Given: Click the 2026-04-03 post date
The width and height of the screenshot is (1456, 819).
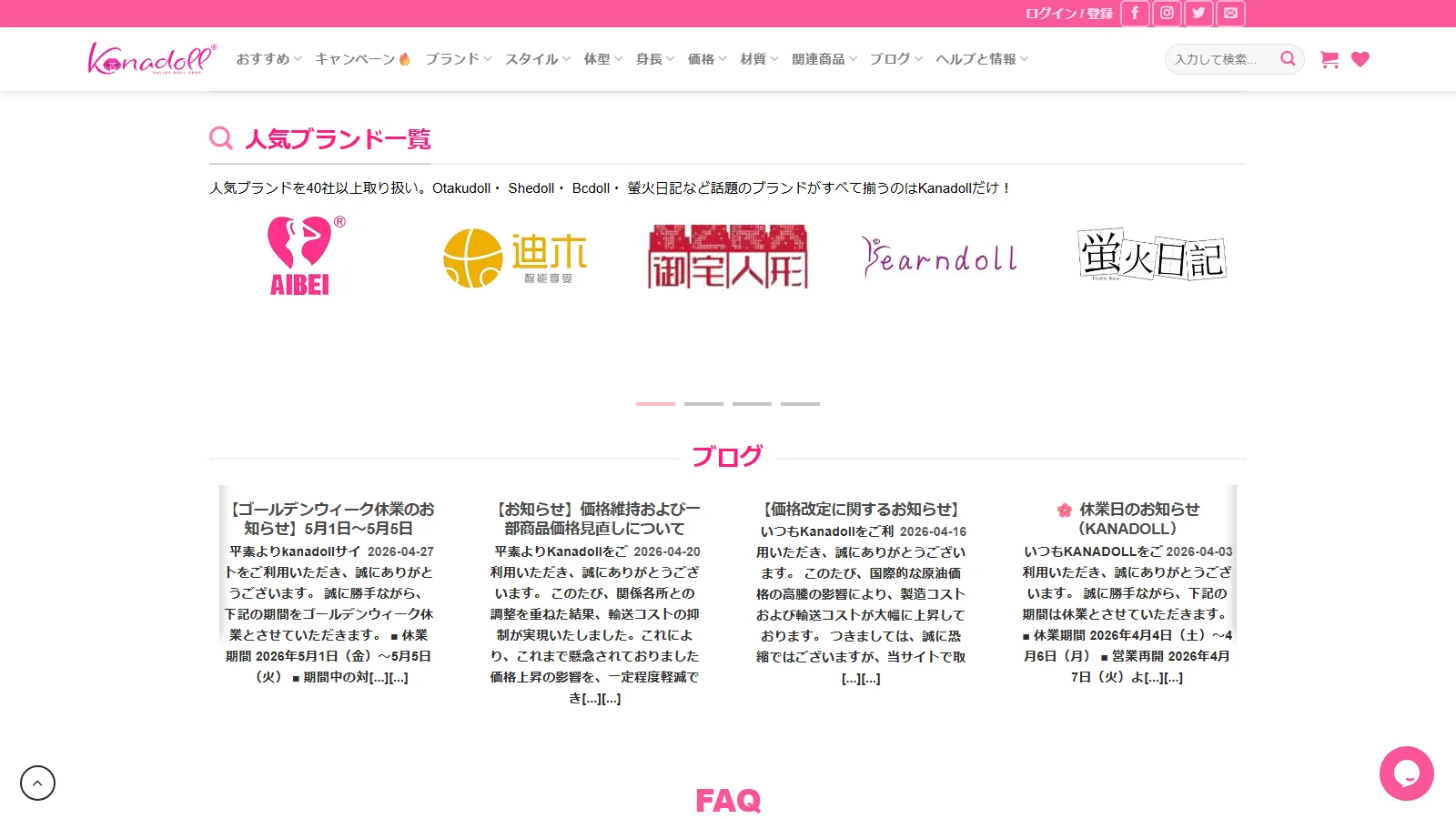Looking at the screenshot, I should [x=1199, y=551].
